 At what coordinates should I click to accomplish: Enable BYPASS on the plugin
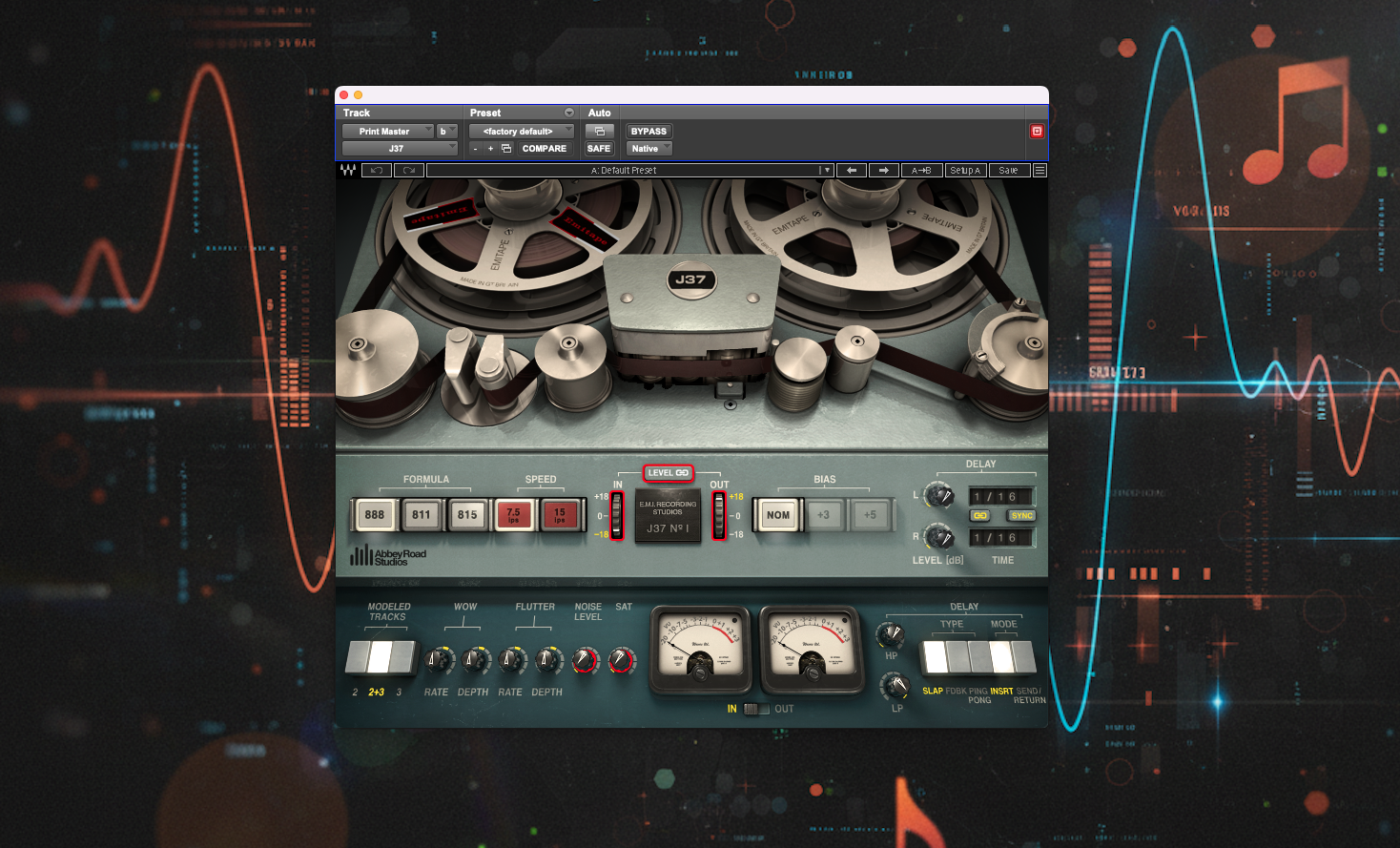[x=649, y=131]
